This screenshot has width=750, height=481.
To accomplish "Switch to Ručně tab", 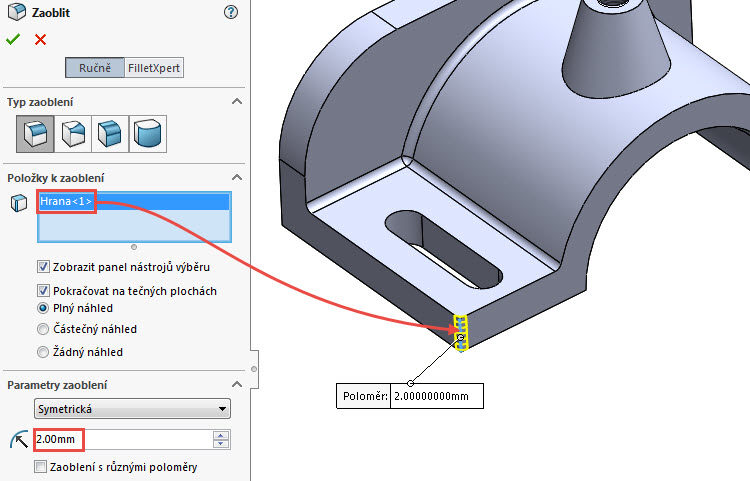I will coord(95,68).
